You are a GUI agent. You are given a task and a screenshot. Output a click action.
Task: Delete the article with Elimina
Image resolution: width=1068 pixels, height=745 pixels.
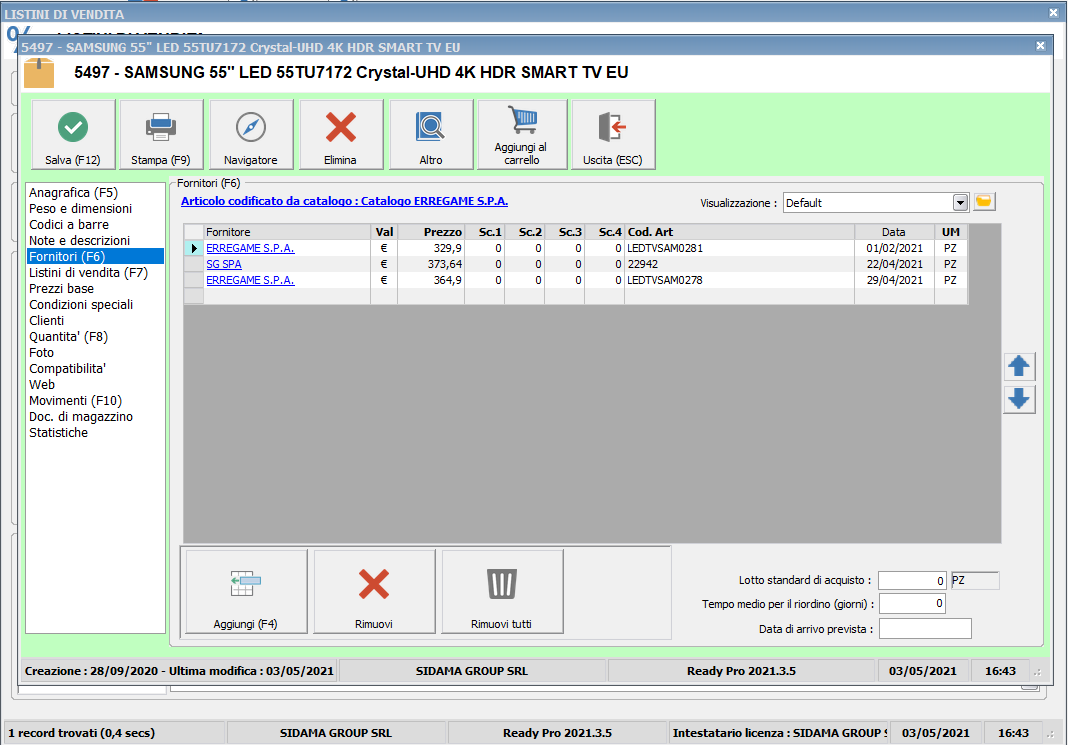pos(341,134)
